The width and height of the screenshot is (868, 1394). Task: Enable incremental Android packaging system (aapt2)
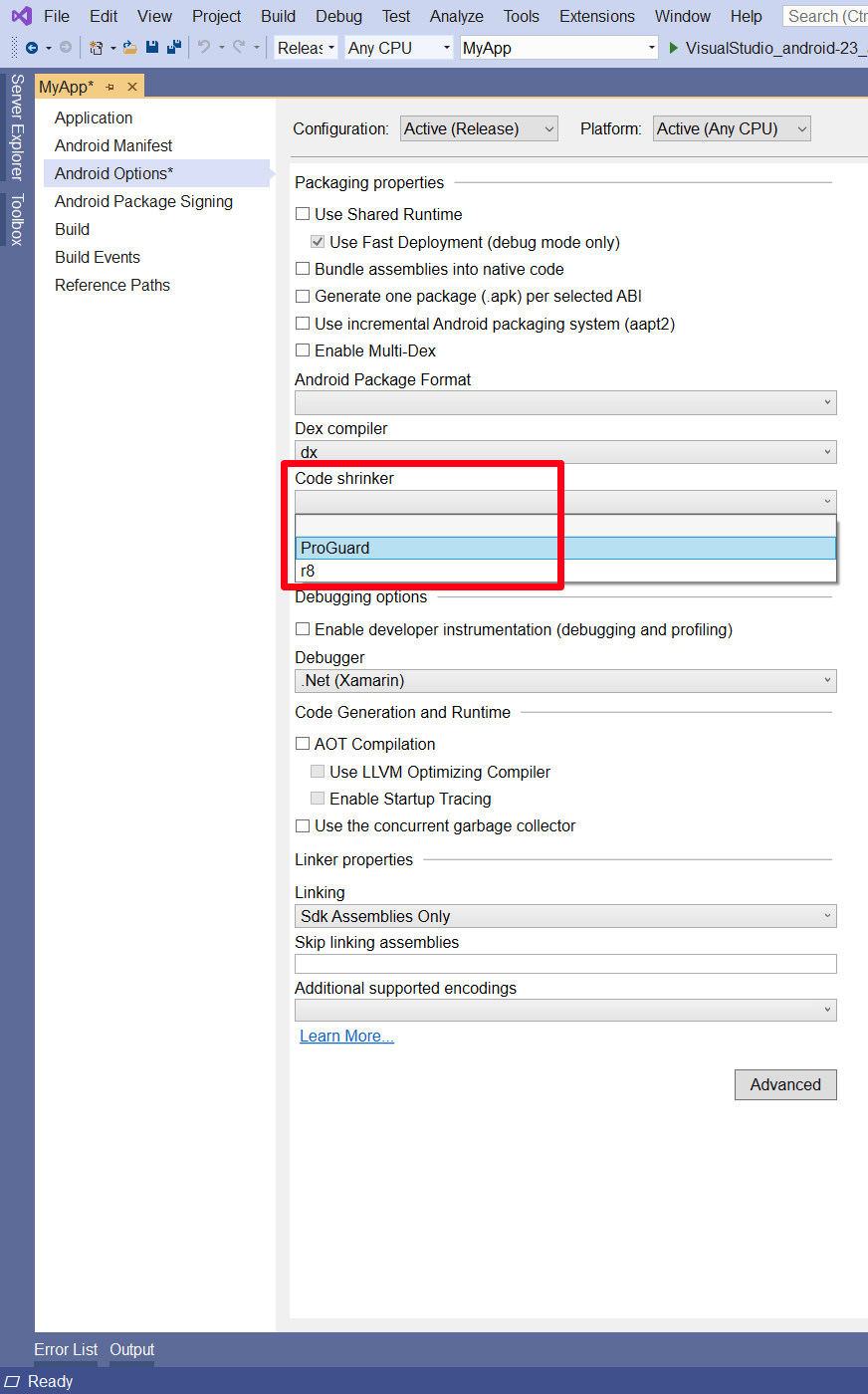pos(303,324)
